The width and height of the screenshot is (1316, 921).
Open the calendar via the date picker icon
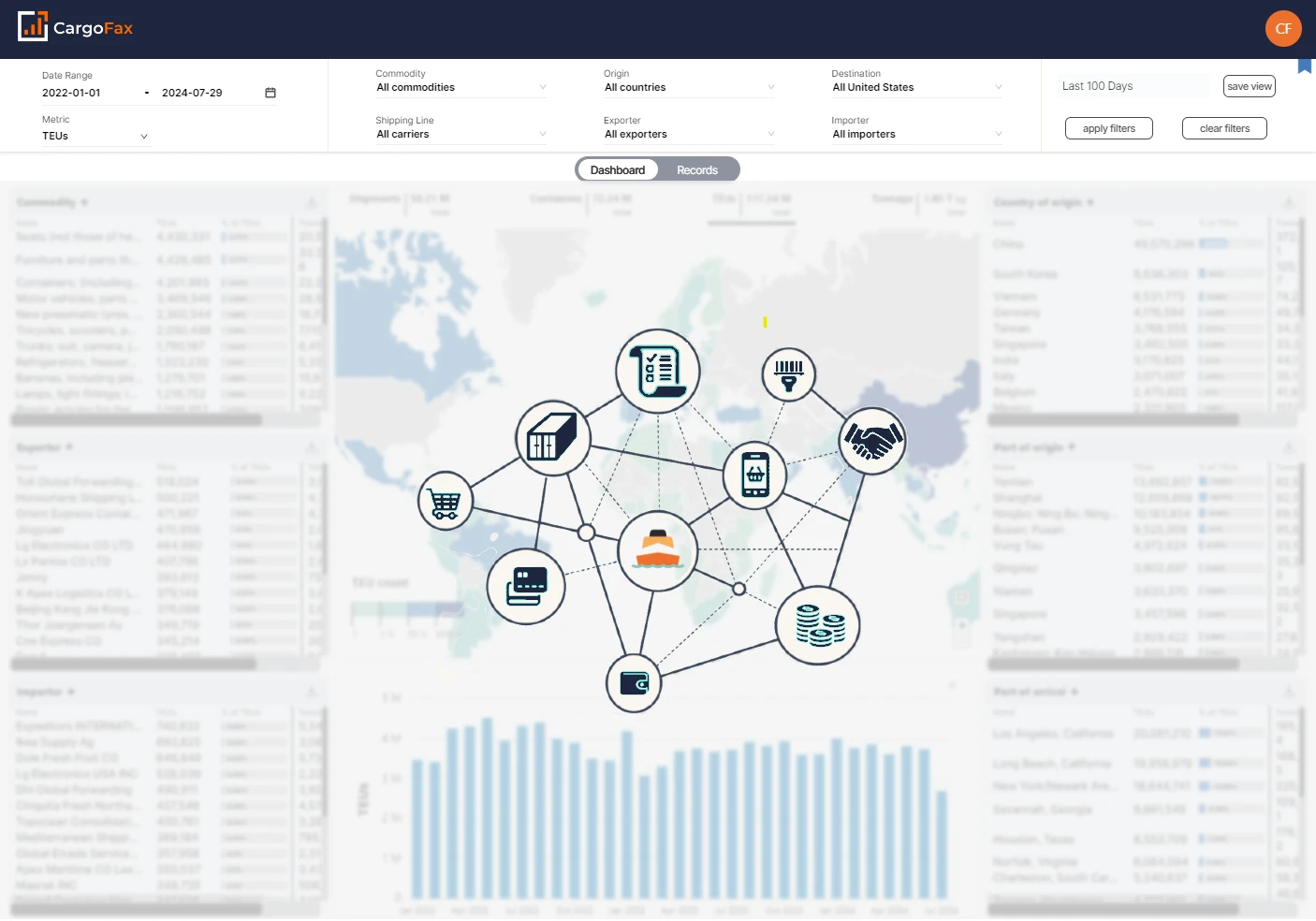271,93
